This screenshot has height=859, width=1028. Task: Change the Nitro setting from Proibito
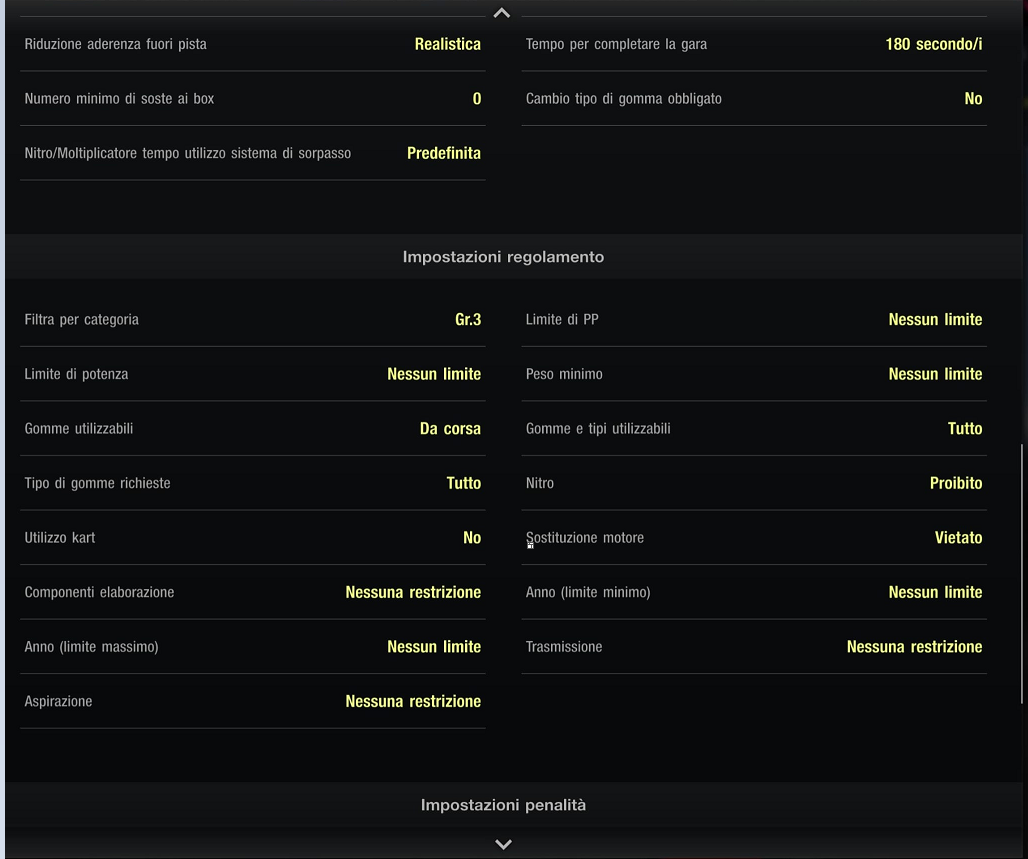pos(754,483)
